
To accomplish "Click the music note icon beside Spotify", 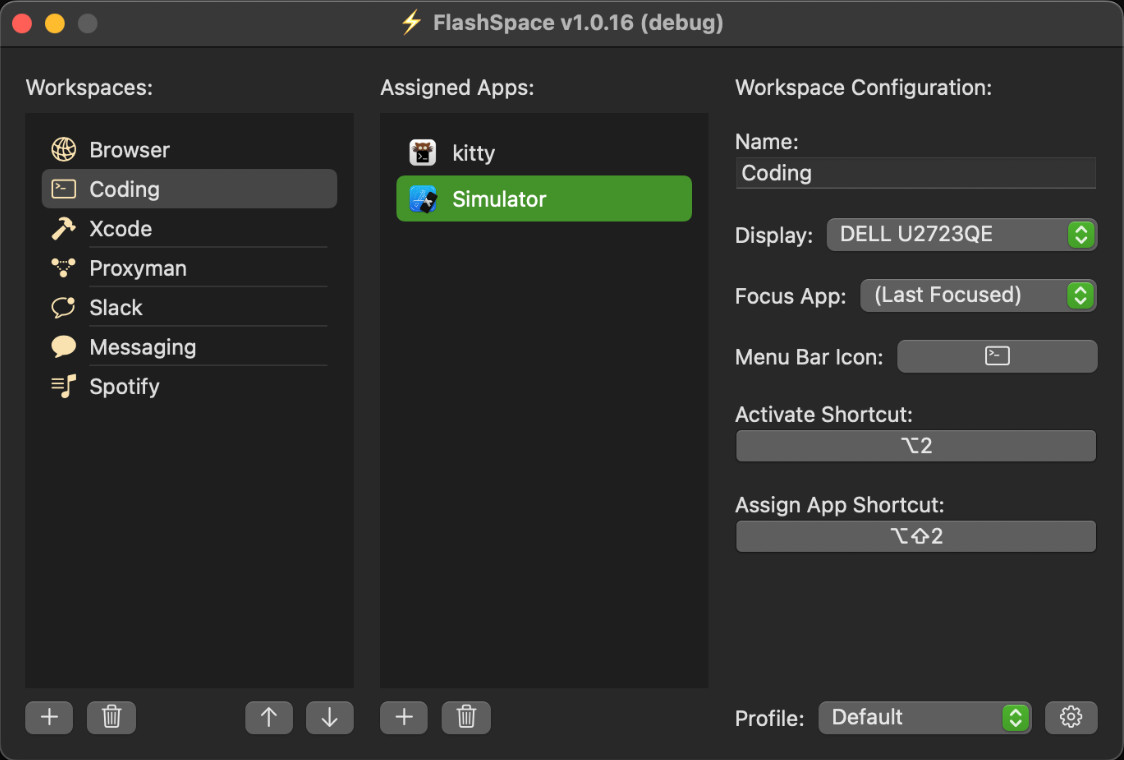I will (x=63, y=386).
